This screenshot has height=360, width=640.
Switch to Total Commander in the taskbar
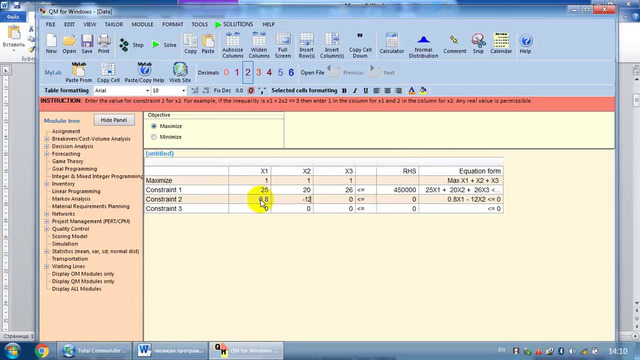(94, 351)
